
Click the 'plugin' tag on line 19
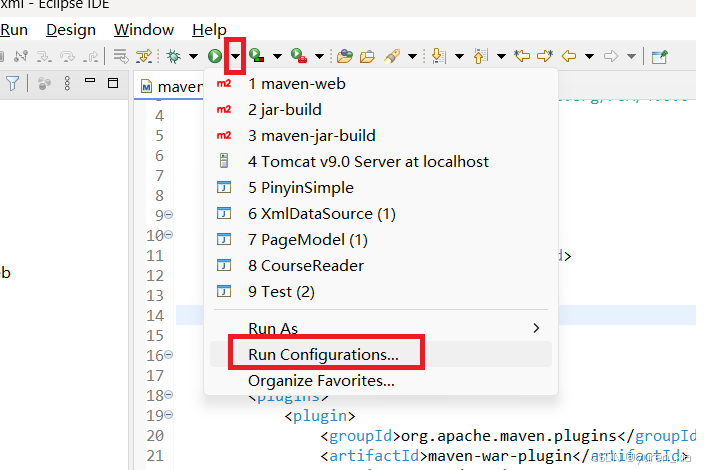[320, 416]
